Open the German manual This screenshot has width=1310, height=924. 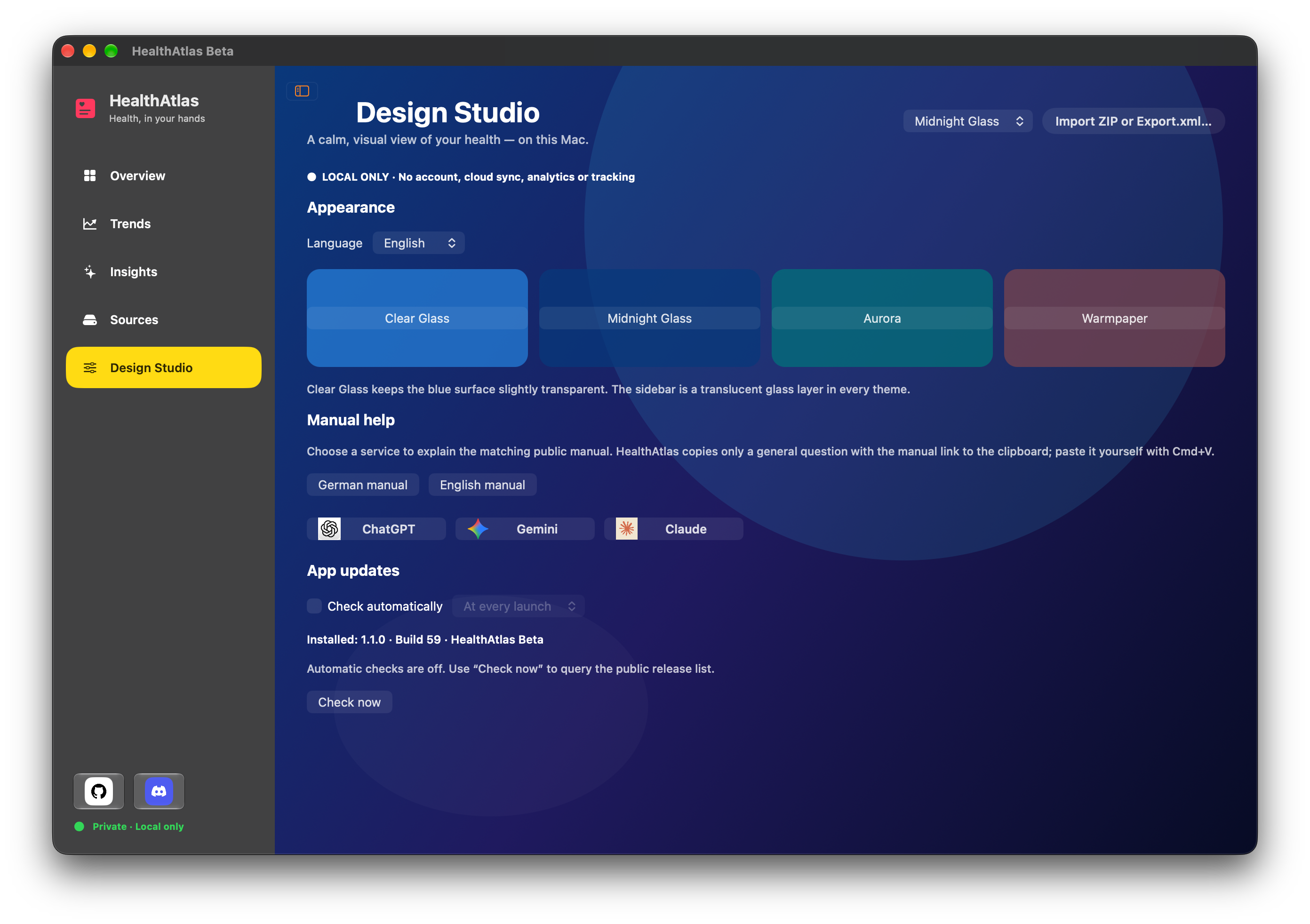tap(363, 485)
